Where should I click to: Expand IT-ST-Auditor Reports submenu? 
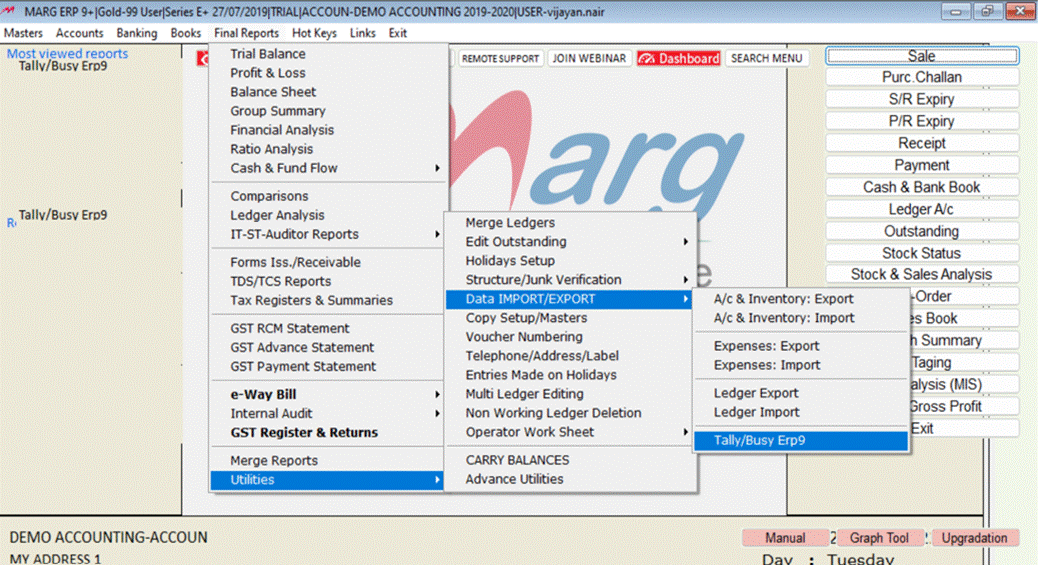(x=328, y=234)
